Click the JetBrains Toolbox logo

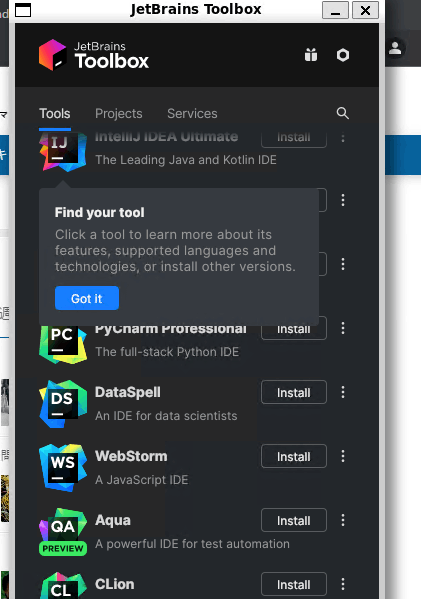coord(94,55)
